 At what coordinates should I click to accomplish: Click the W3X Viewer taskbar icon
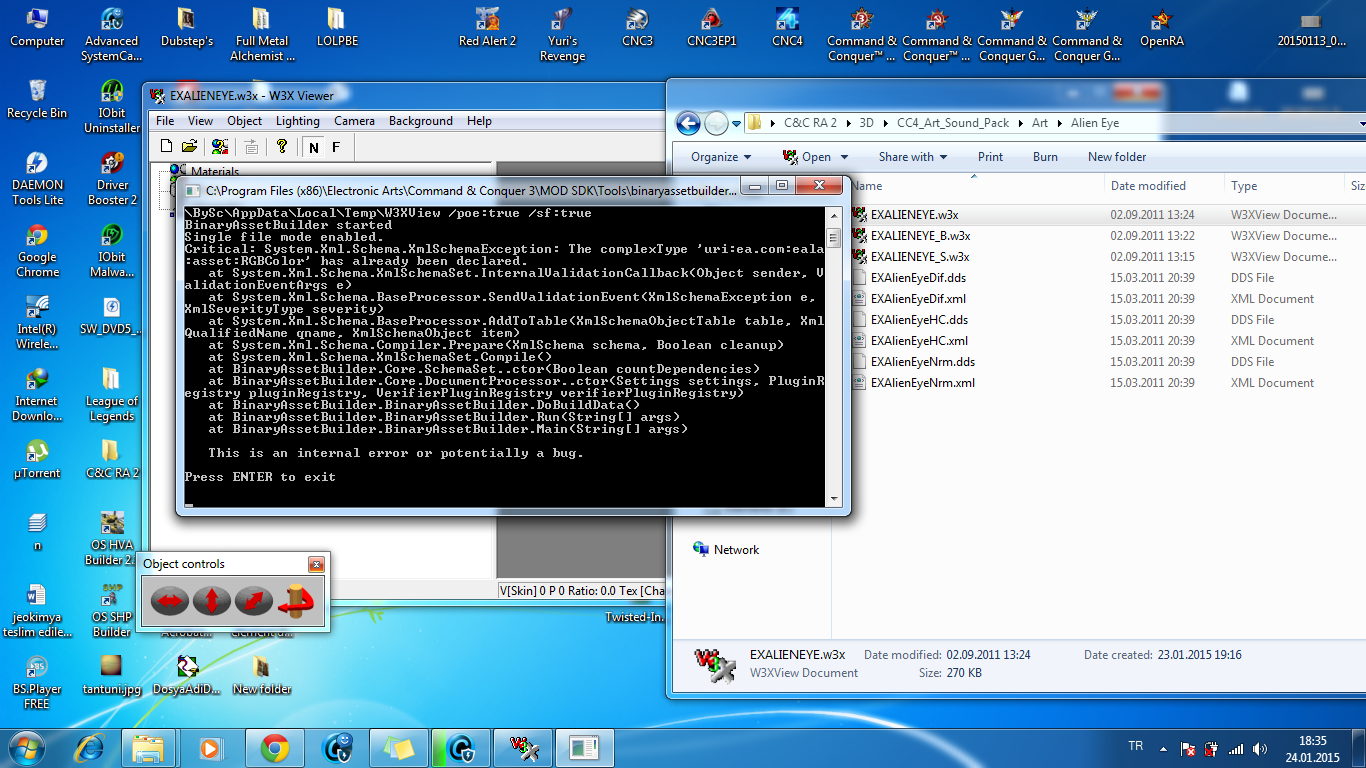pos(523,747)
